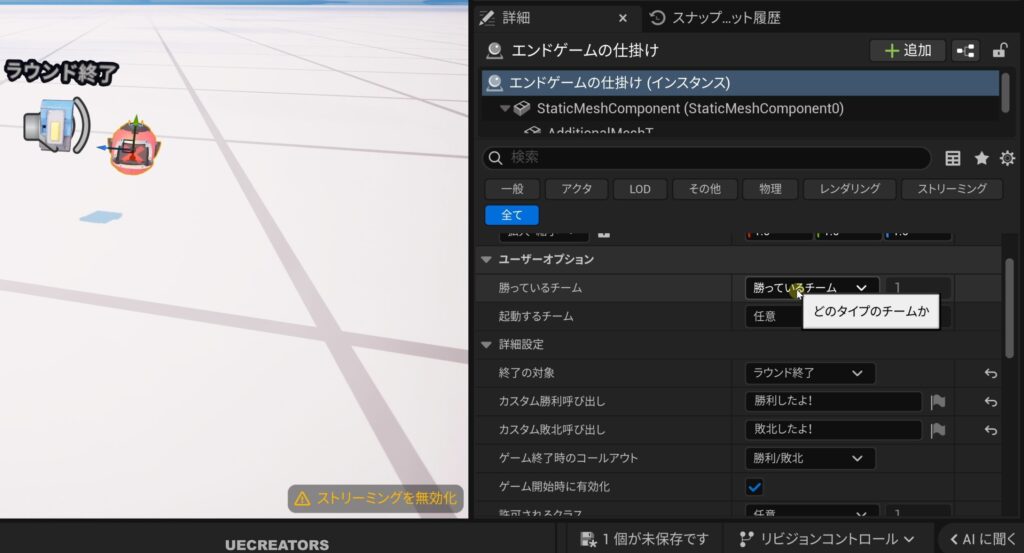Click the favorites star icon
The image size is (1024, 553).
(981, 158)
